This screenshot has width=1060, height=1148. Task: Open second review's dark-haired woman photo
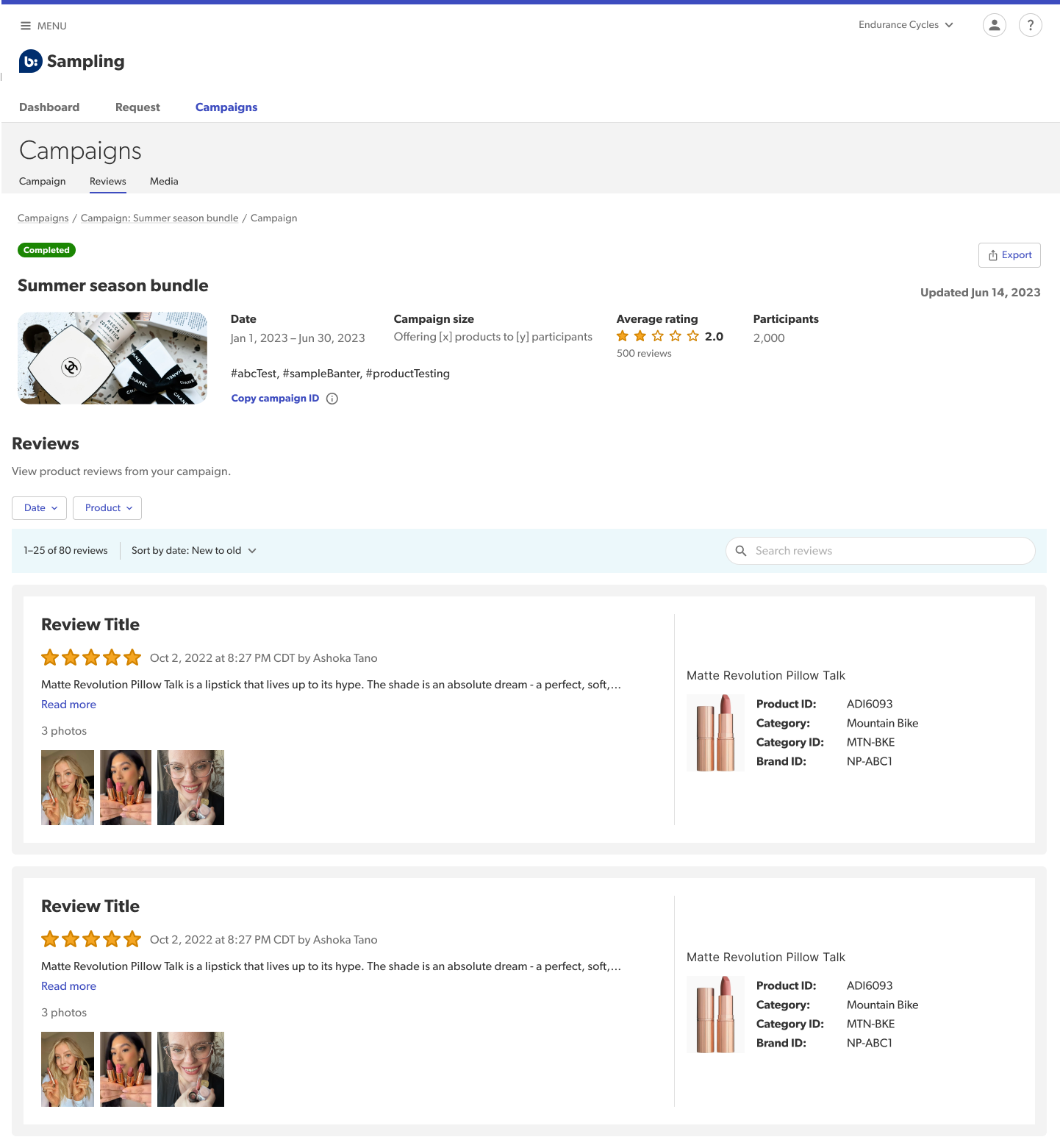pyautogui.click(x=126, y=1069)
